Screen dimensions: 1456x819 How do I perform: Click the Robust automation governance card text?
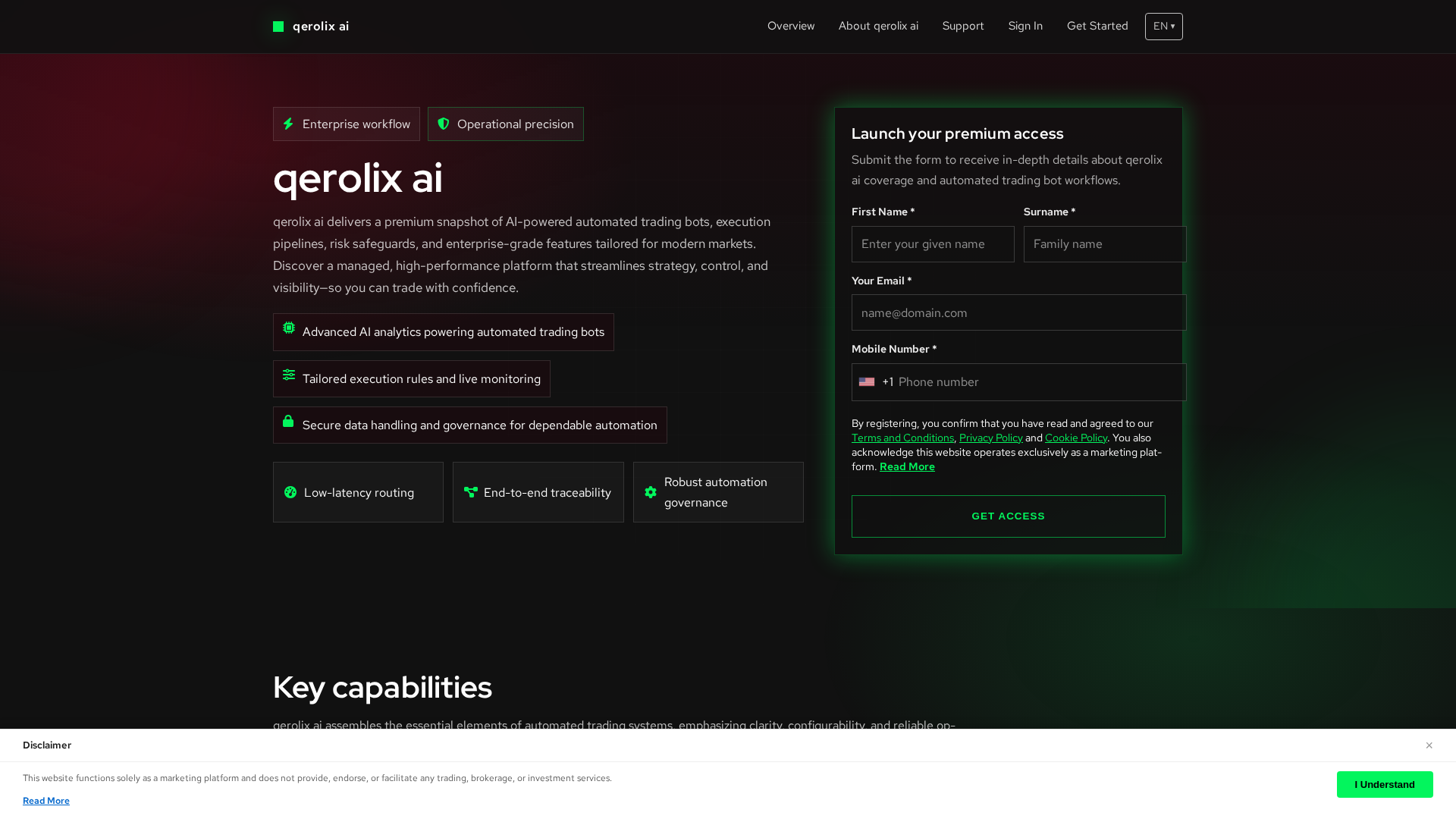tap(716, 492)
